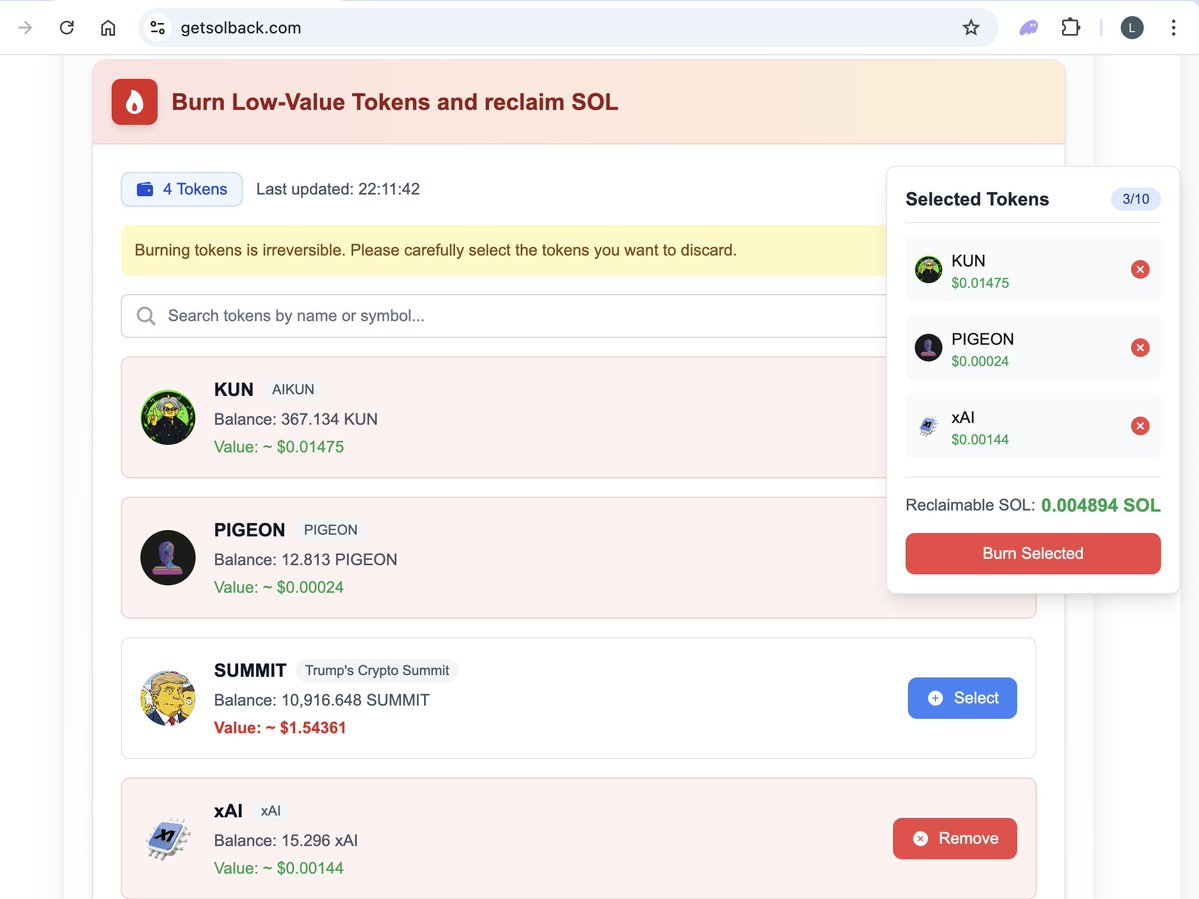Image resolution: width=1199 pixels, height=899 pixels.
Task: Click the irreversible burning warning banner
Action: click(505, 250)
